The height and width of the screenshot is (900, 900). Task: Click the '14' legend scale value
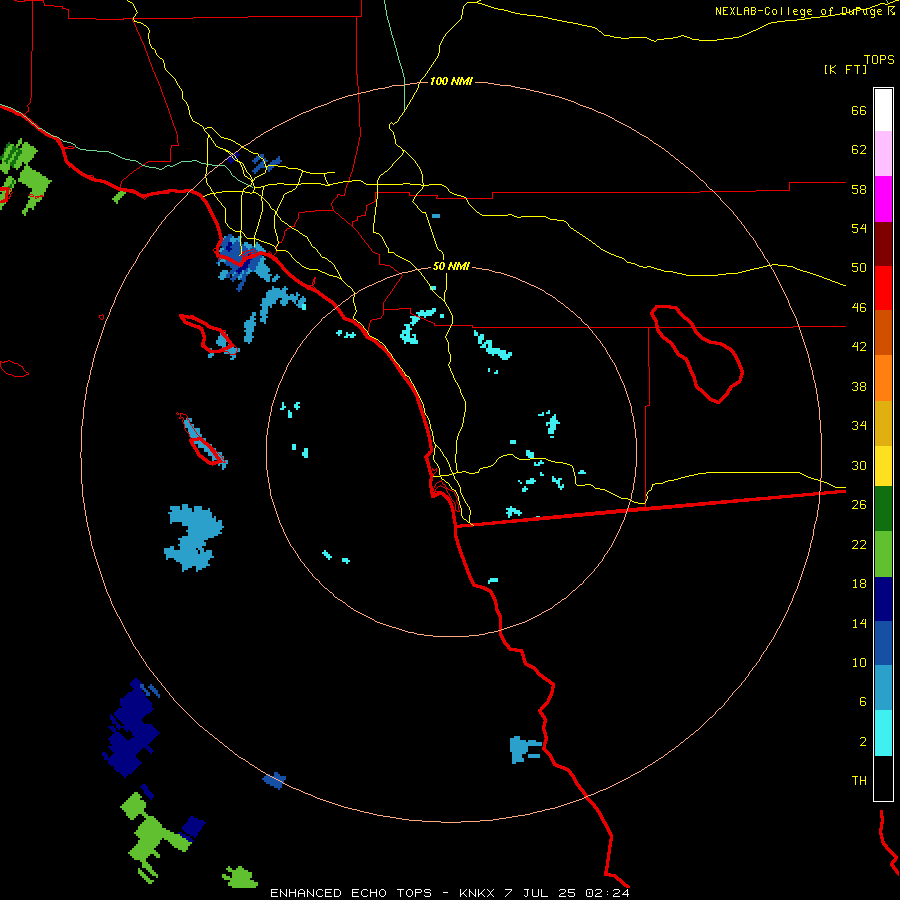click(859, 623)
